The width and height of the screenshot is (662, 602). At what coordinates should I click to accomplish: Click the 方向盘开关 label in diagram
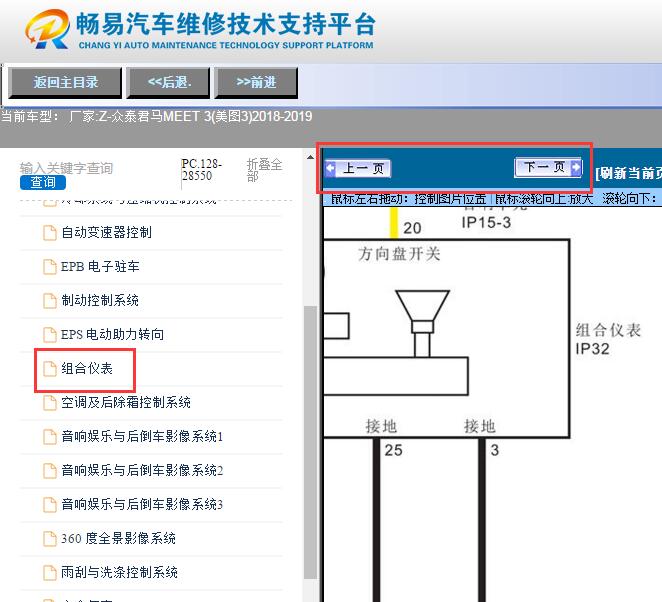click(x=399, y=254)
